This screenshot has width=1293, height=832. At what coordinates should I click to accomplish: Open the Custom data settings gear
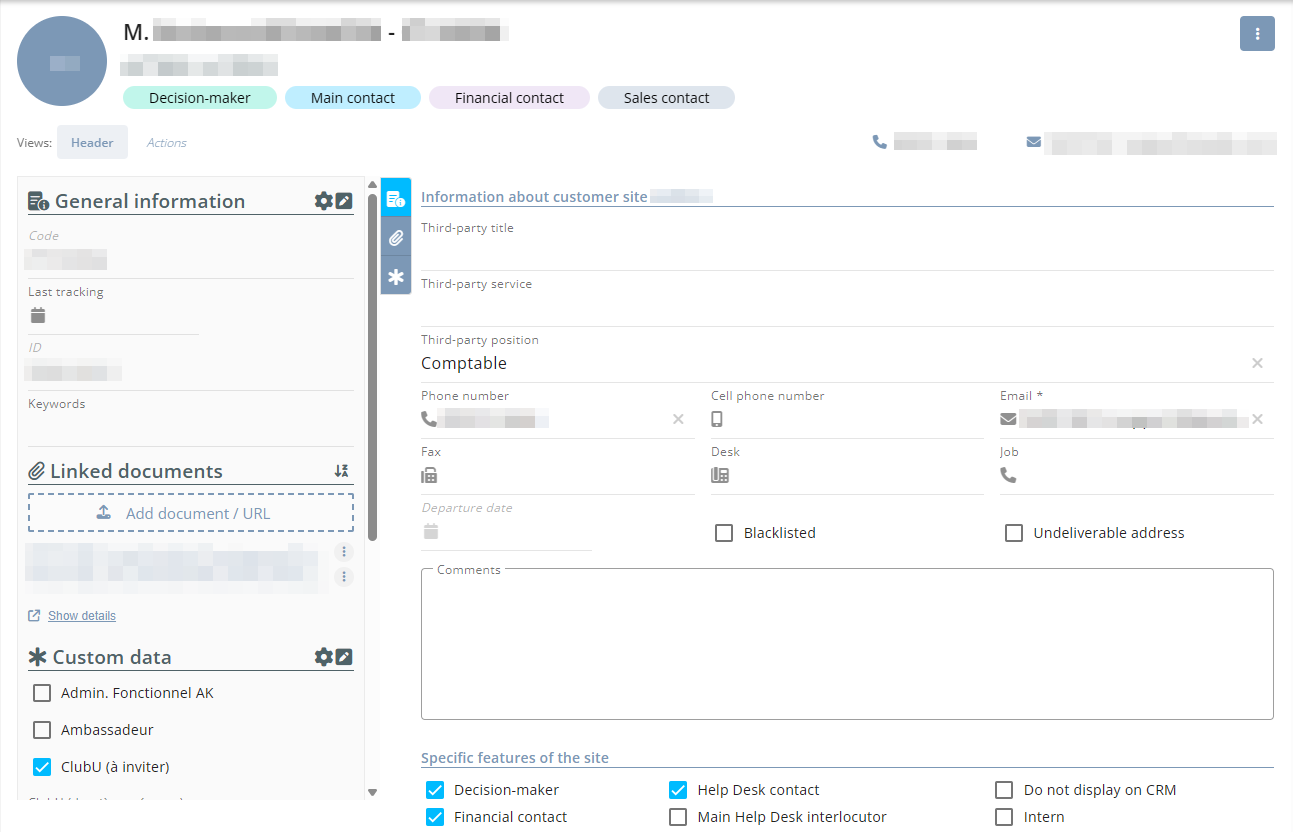pyautogui.click(x=323, y=657)
